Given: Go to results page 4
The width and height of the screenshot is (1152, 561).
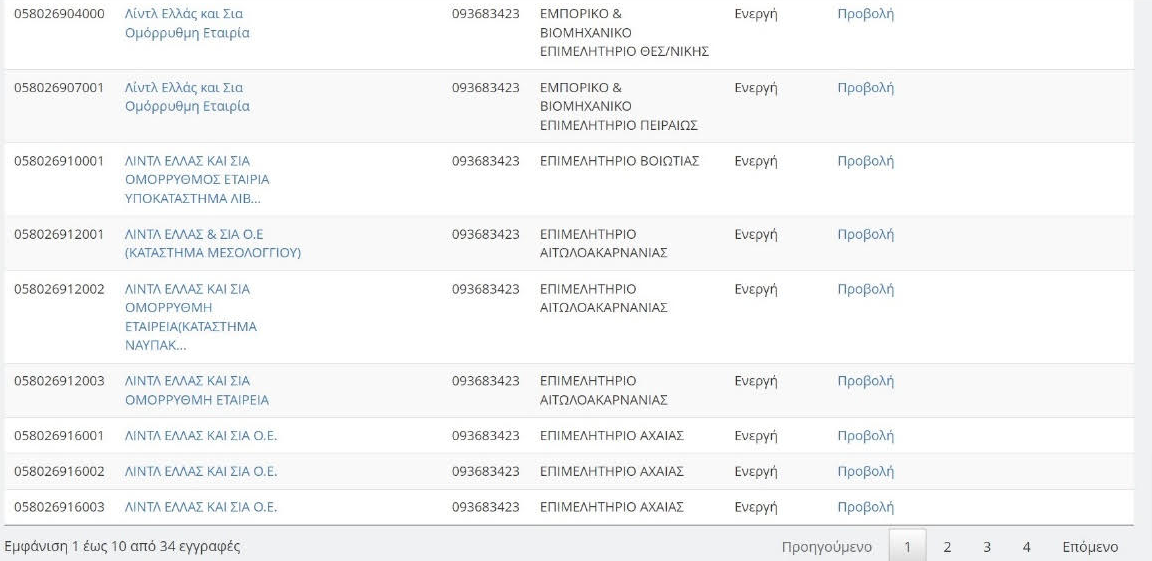Looking at the screenshot, I should pos(1027,547).
